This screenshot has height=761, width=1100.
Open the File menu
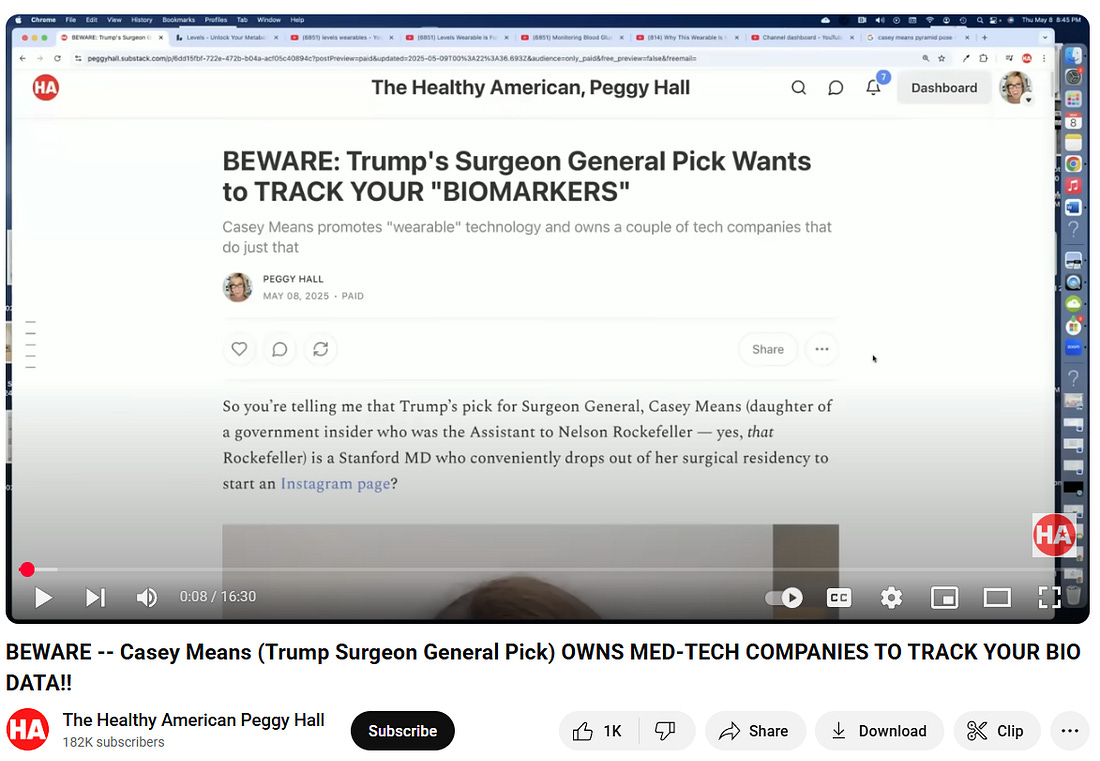point(71,20)
